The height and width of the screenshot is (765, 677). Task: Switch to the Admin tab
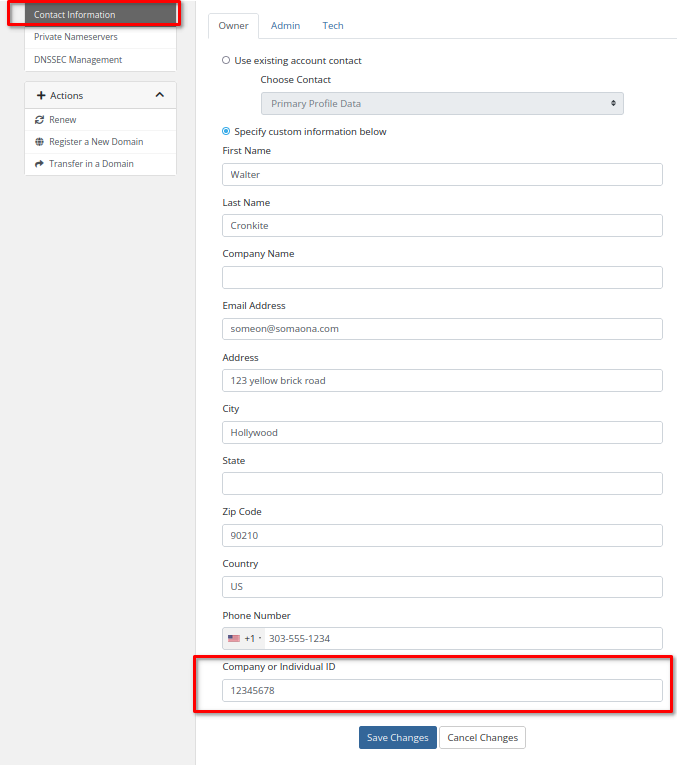click(x=285, y=26)
